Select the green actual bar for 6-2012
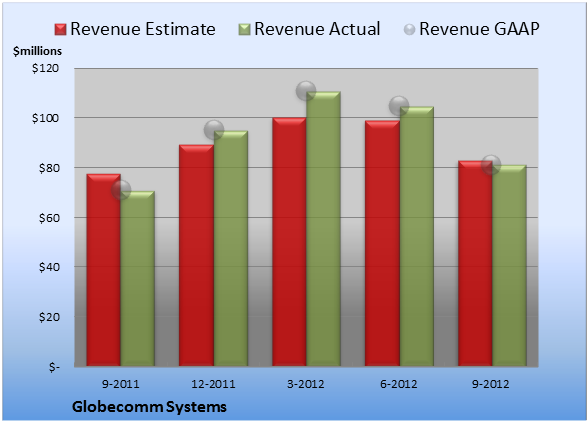This screenshot has height=422, width=588. [x=416, y=236]
